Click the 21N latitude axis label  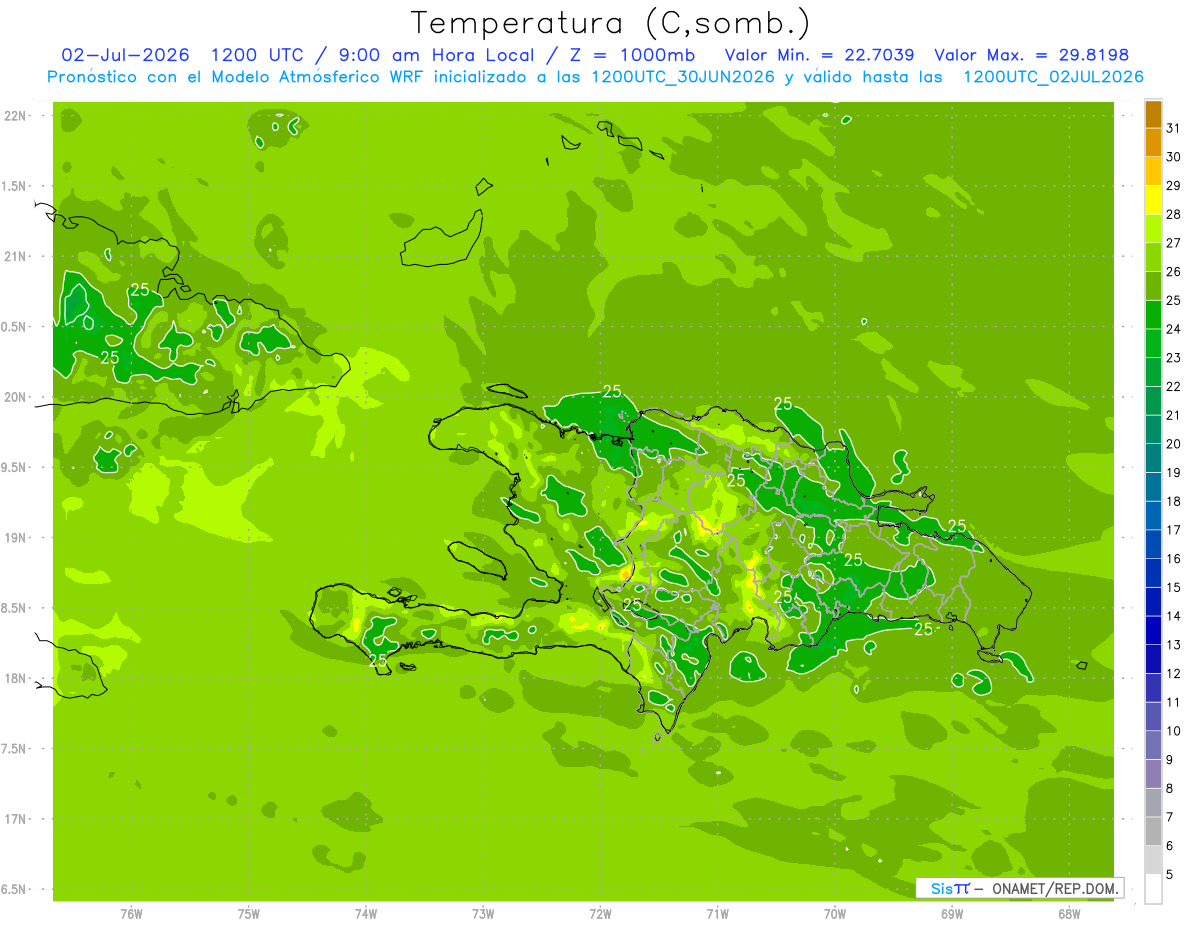click(16, 256)
